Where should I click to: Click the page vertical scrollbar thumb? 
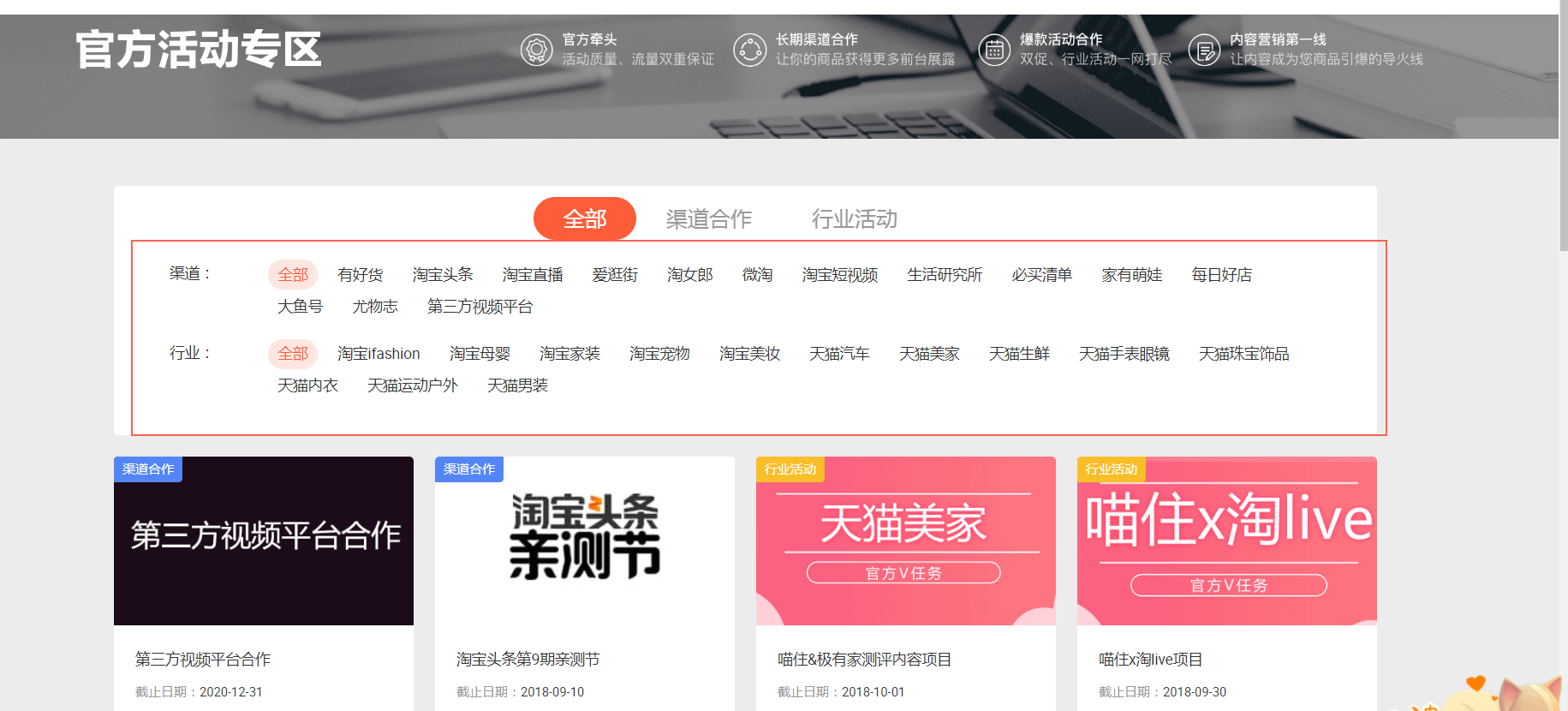coord(1563,125)
